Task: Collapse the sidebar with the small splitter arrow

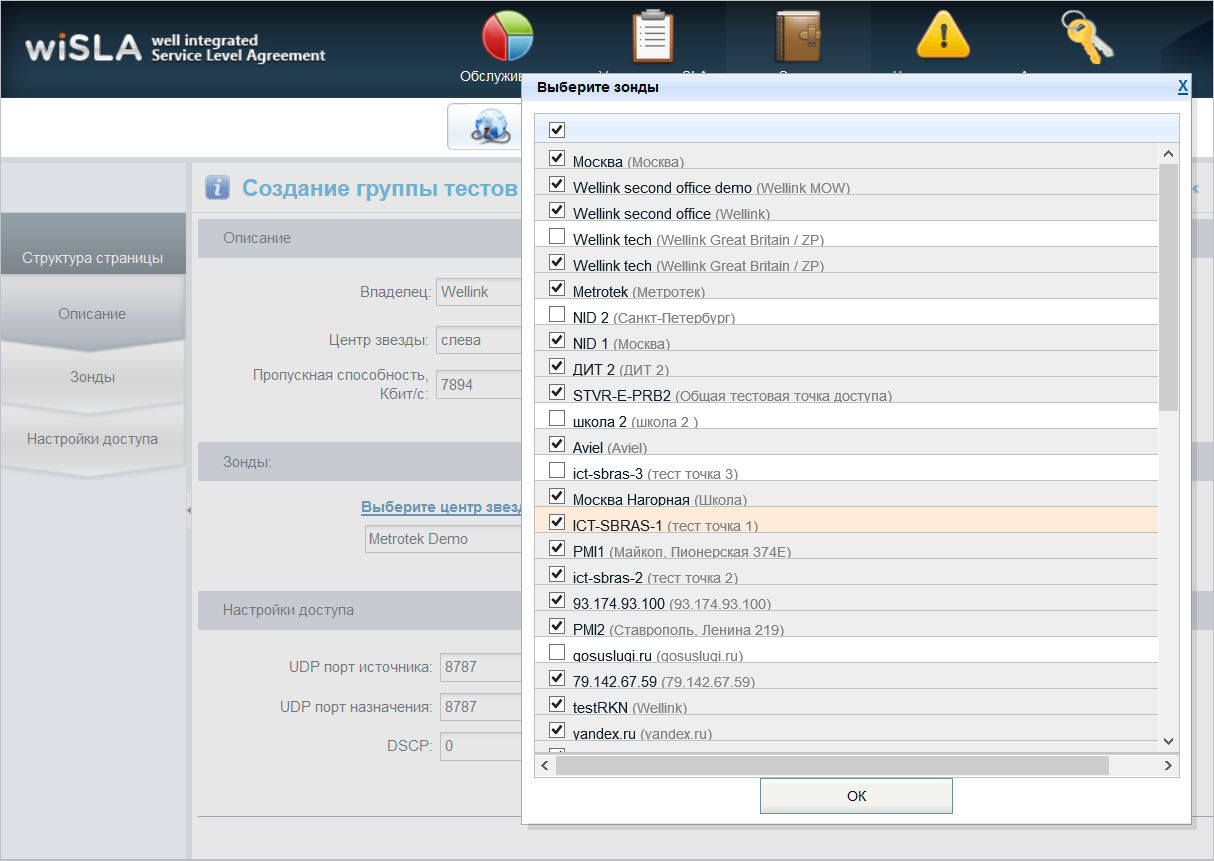Action: point(189,510)
